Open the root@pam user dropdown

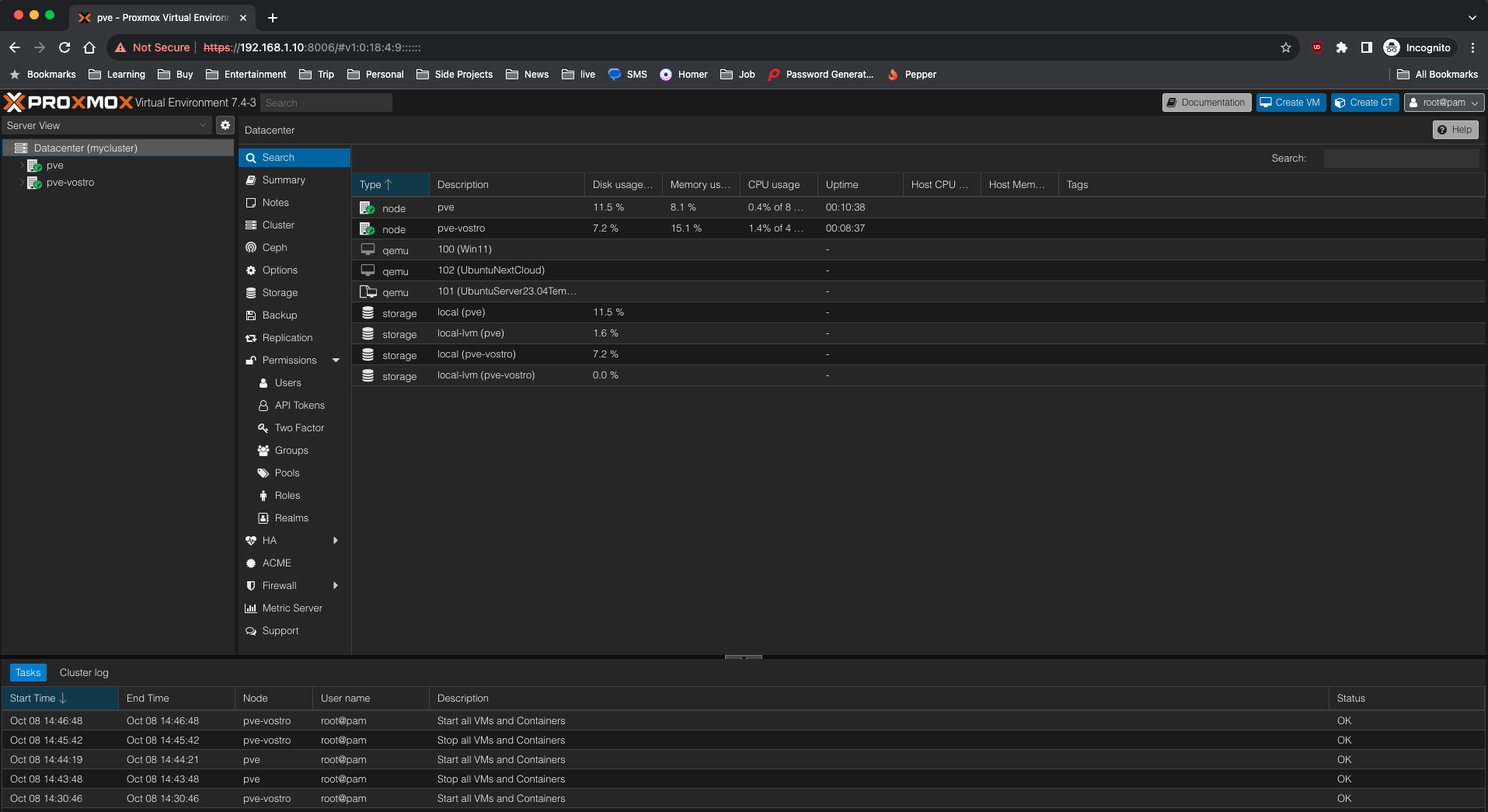coord(1444,102)
